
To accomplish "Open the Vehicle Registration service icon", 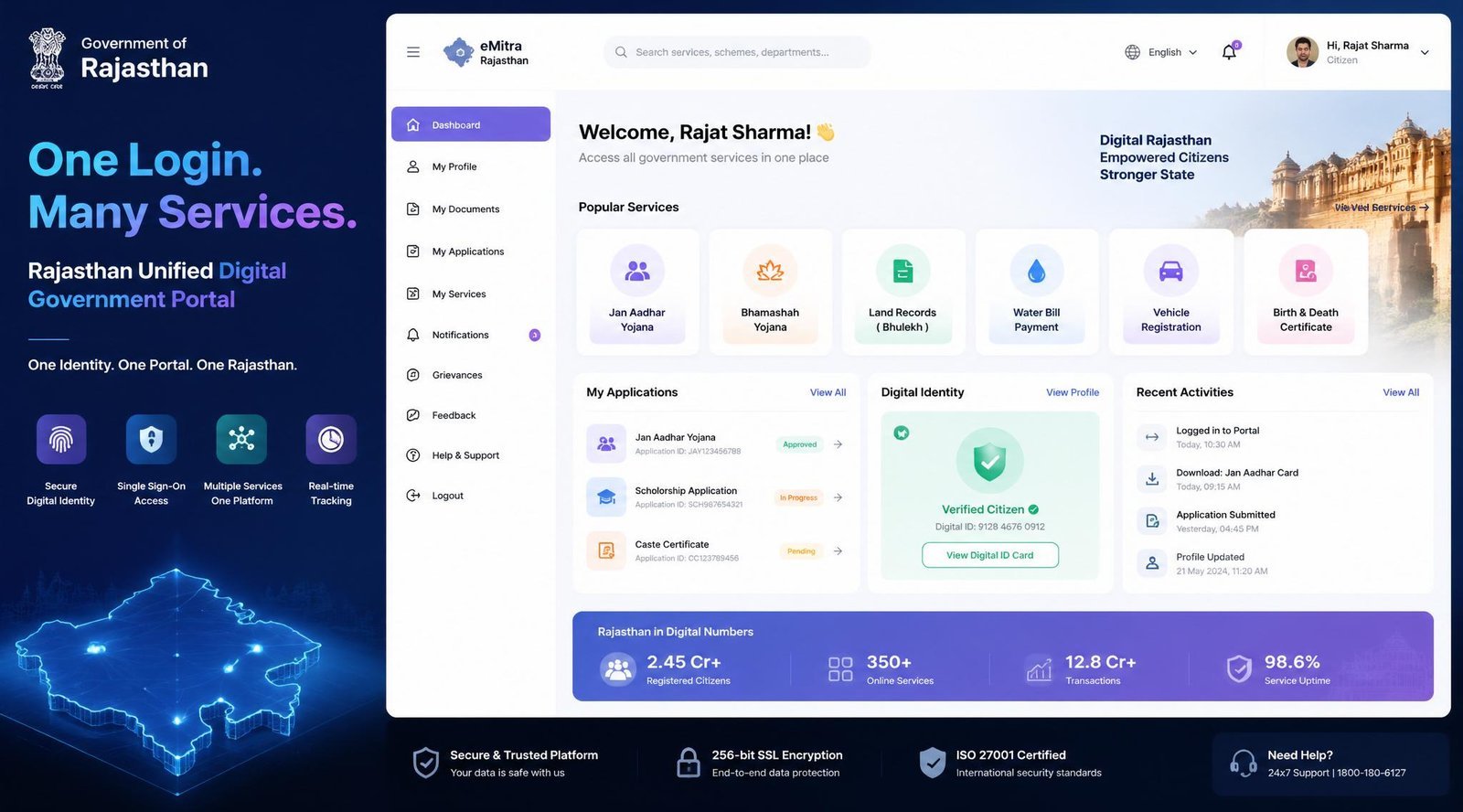I will [1171, 271].
